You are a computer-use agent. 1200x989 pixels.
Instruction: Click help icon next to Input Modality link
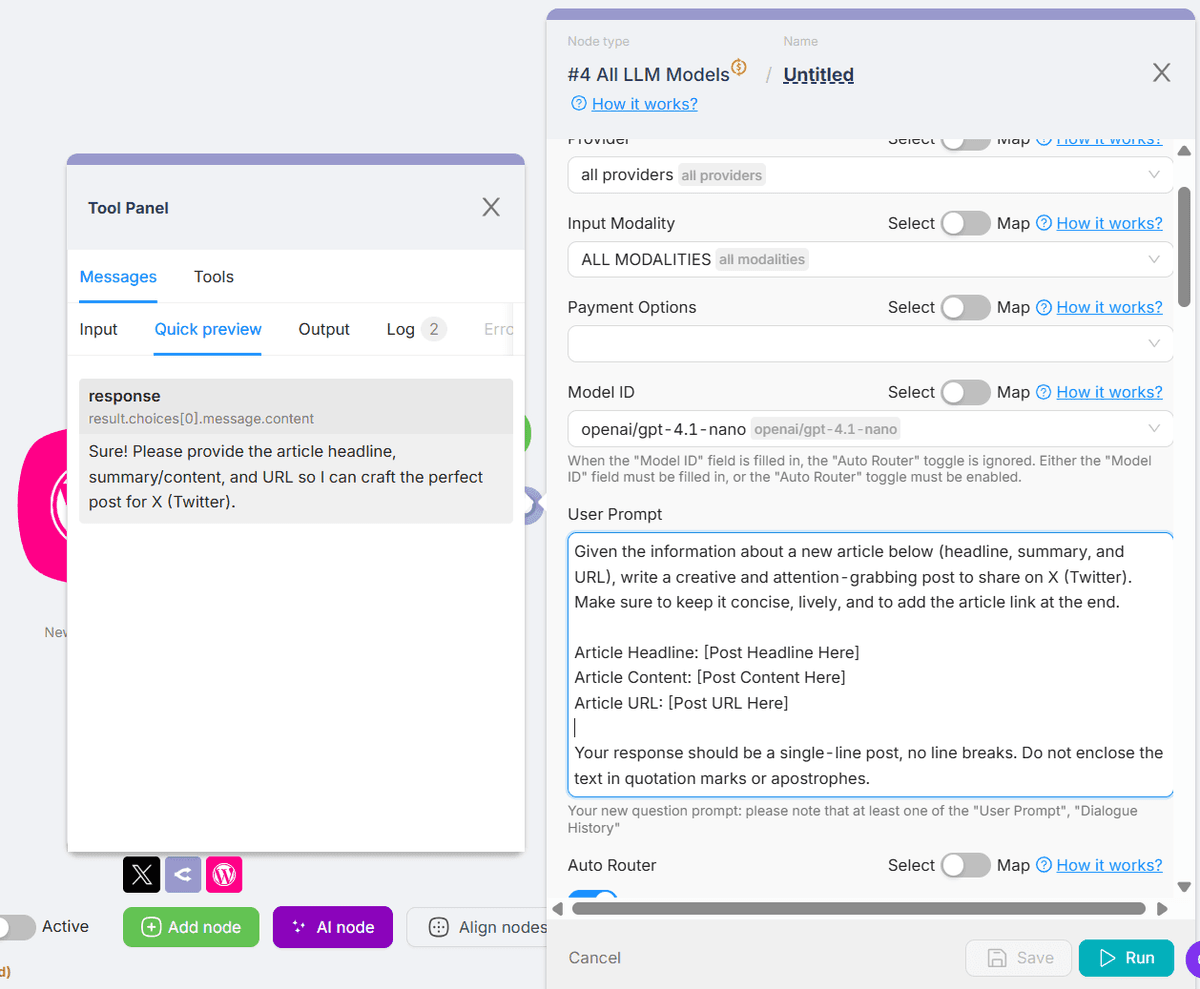[1044, 223]
